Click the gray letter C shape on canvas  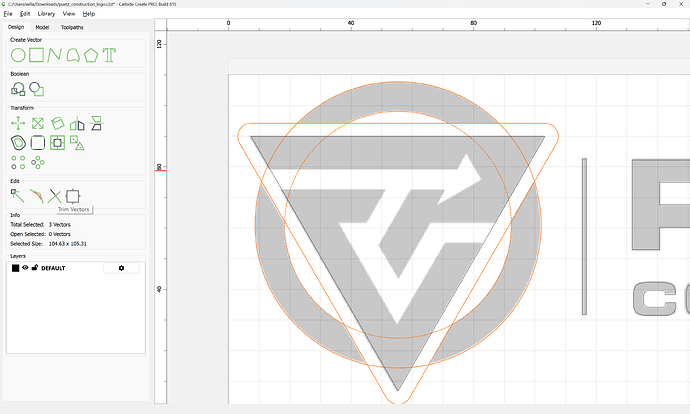[655, 299]
